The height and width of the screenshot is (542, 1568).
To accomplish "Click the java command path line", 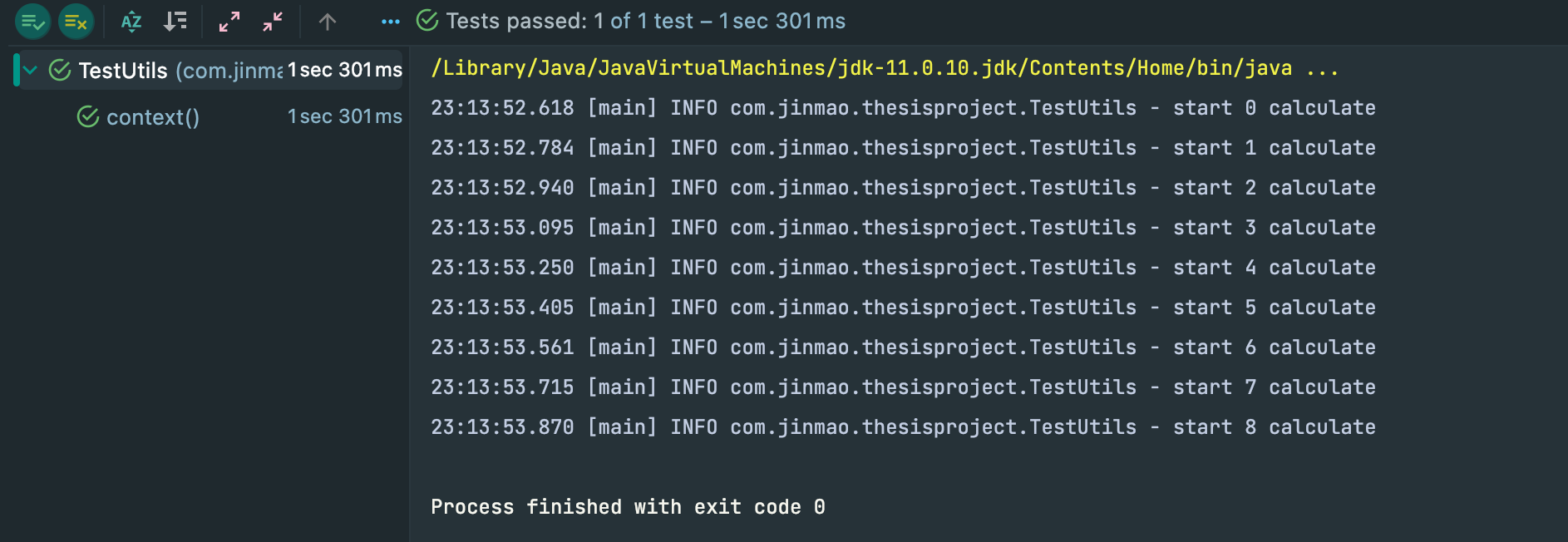I will pyautogui.click(x=885, y=68).
